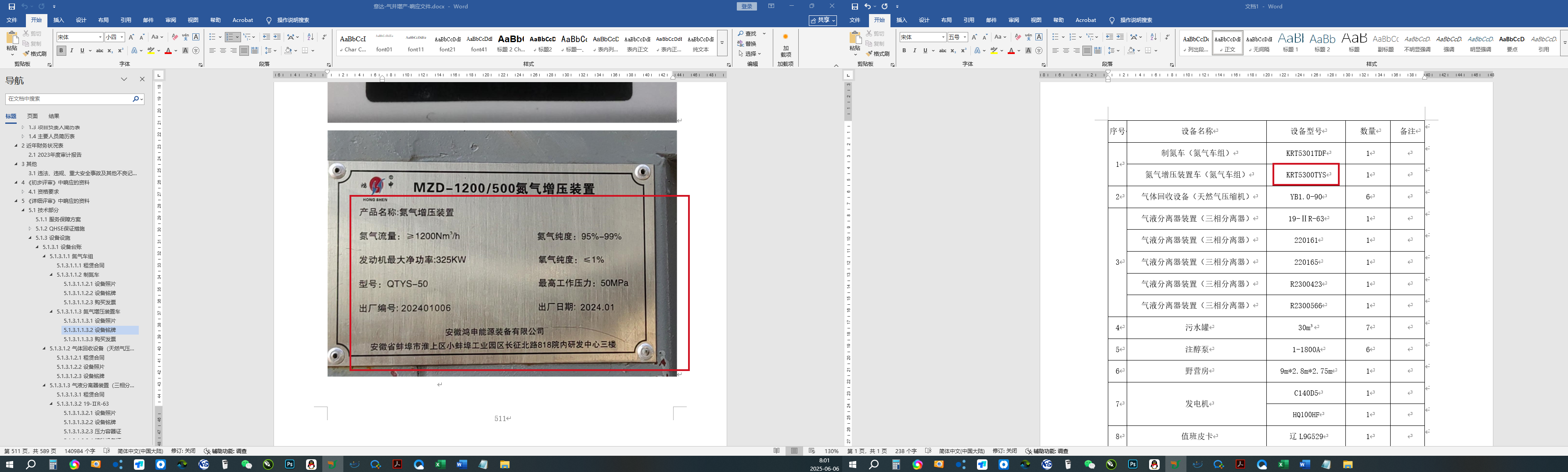The height and width of the screenshot is (472, 1568).
Task: Open font name dropdown (宋体) in left Word
Action: (100, 37)
